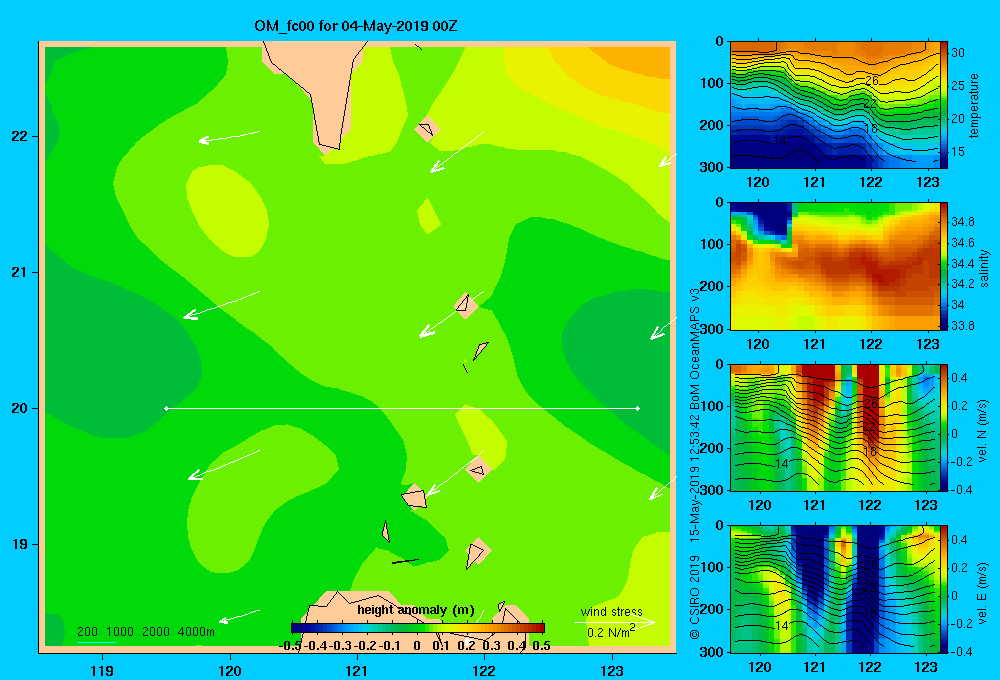Click the 0.5 tick on height anomaly scale
Viewport: 1000px width, 680px height.
click(x=541, y=646)
